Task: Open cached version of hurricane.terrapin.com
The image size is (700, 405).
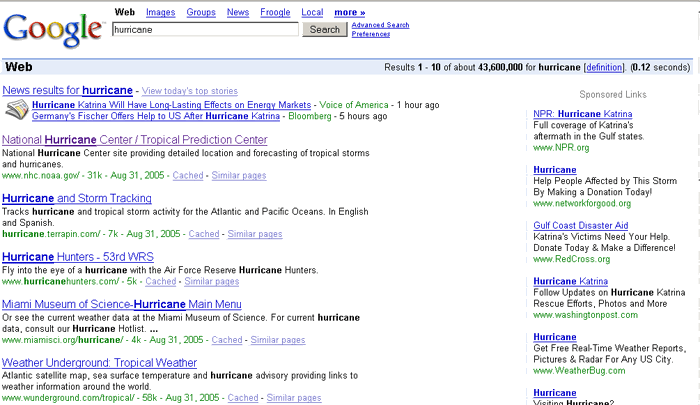Action: [x=204, y=234]
